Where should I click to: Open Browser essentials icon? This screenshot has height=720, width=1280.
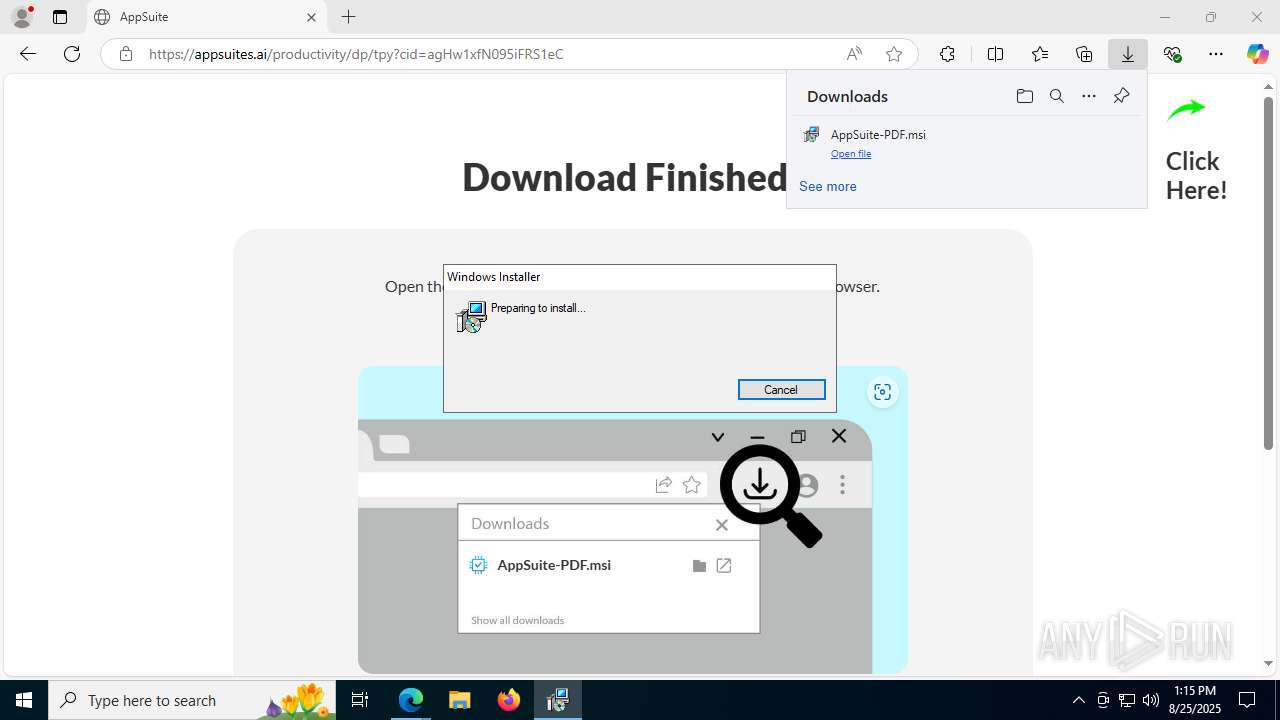click(x=1172, y=54)
